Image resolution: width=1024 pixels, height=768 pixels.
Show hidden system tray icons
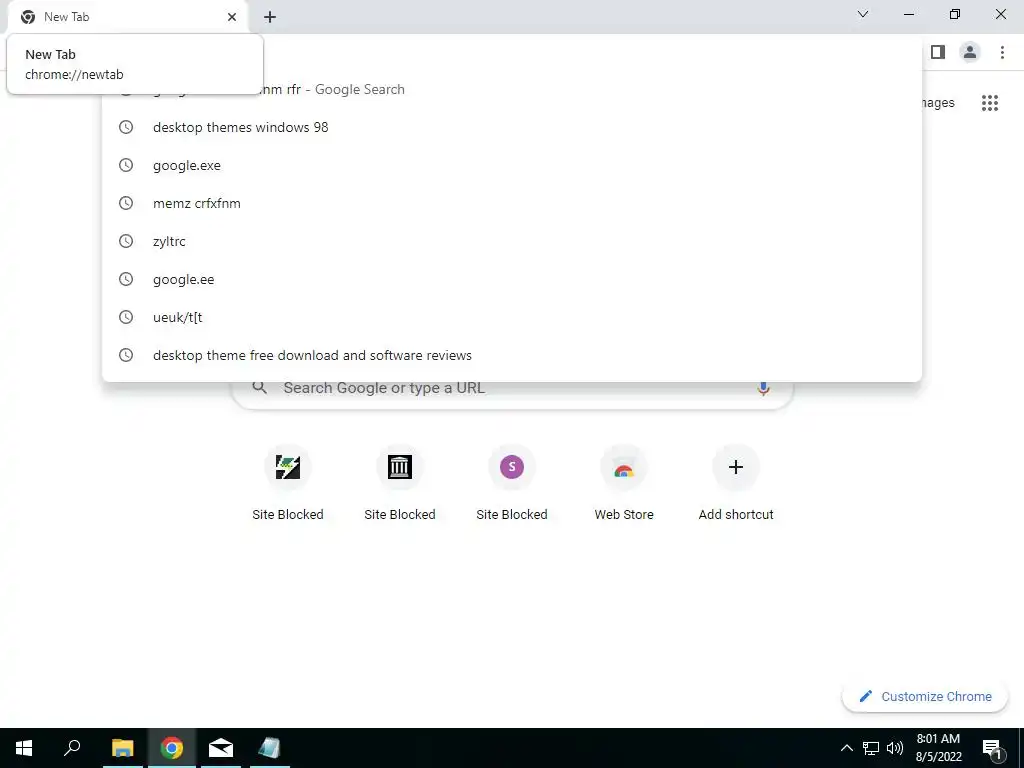(x=846, y=748)
